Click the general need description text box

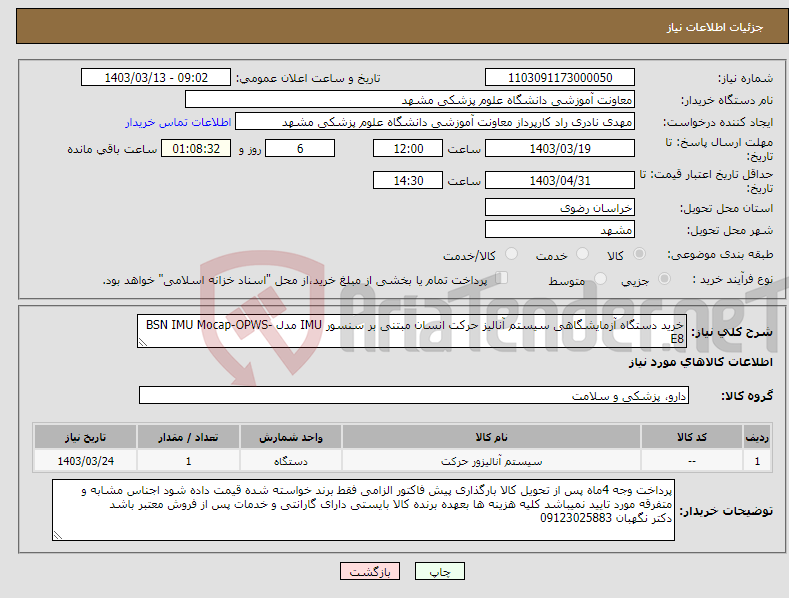point(412,331)
